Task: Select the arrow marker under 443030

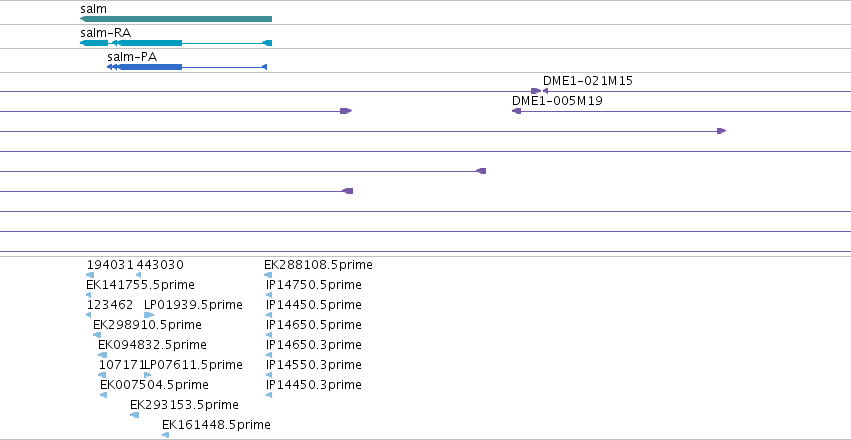Action: point(138,275)
